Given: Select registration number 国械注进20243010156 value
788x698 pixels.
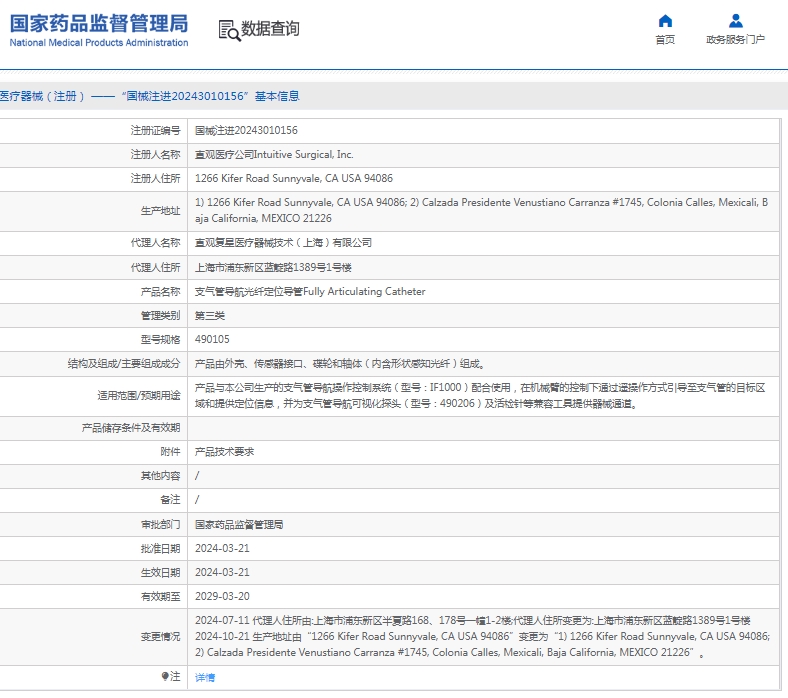Looking at the screenshot, I should (246, 131).
